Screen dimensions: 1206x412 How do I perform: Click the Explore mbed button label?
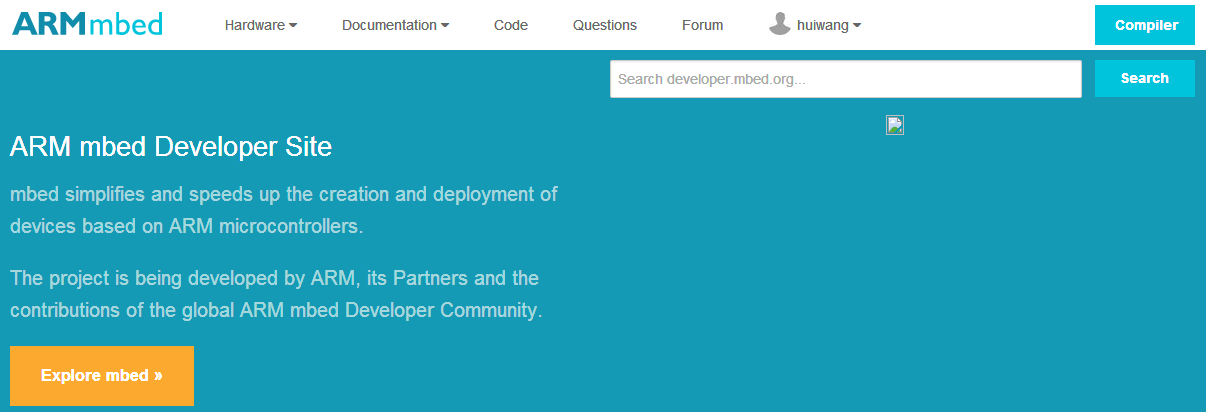point(94,376)
